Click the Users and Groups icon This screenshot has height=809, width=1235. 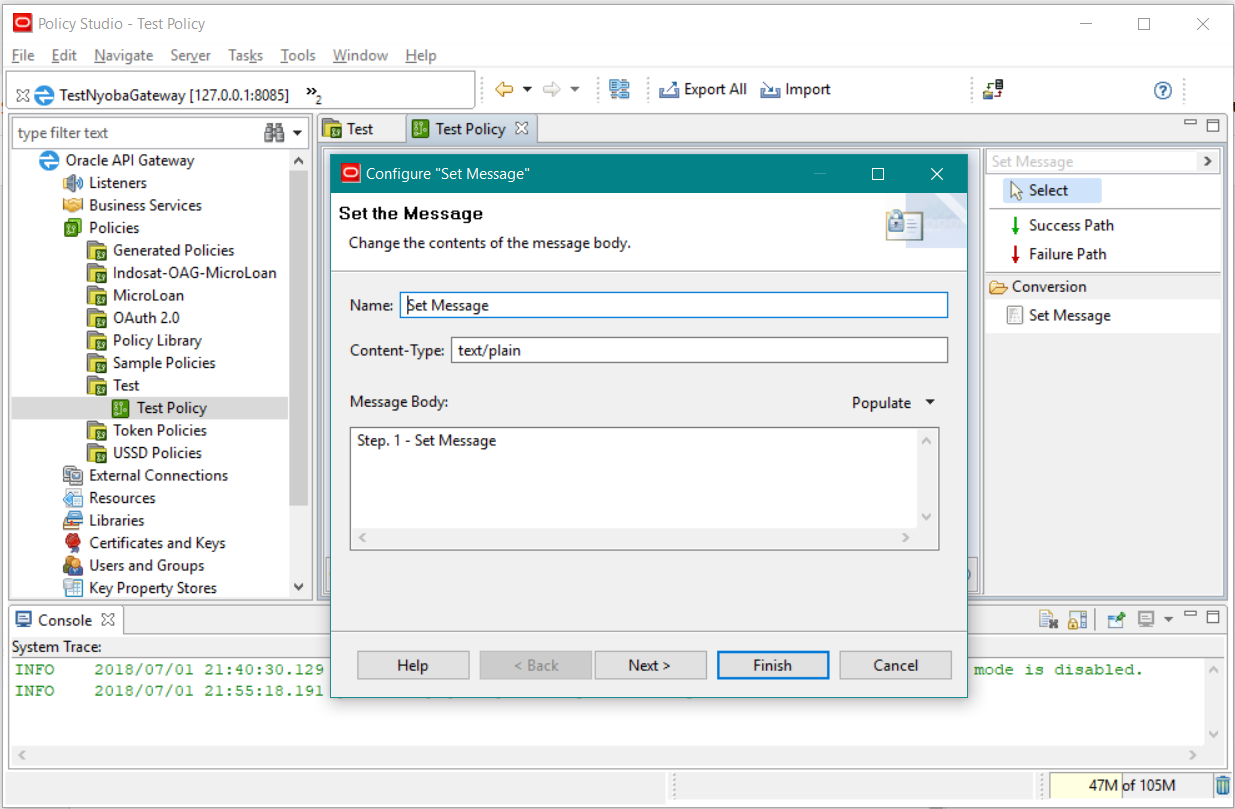(73, 565)
